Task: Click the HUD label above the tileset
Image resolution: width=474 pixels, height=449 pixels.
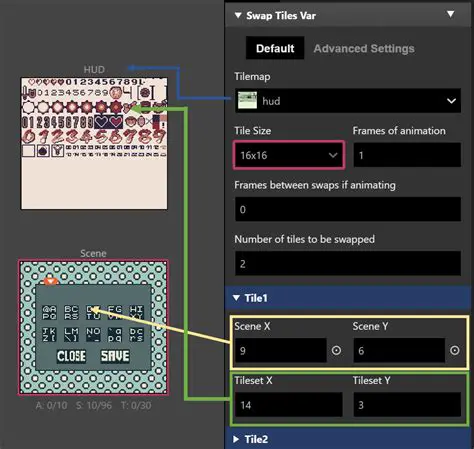Action: pos(94,69)
